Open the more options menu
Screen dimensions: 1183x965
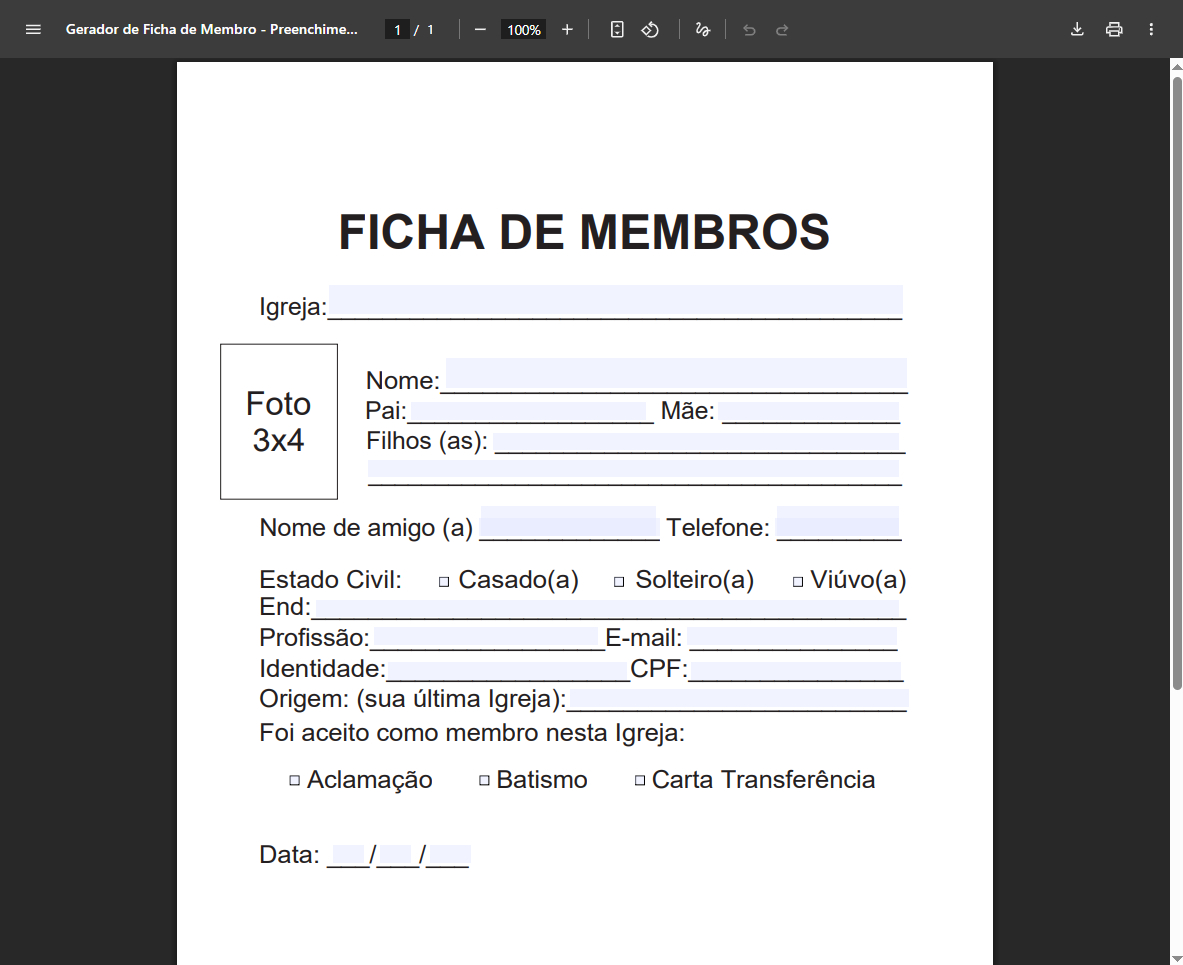(1151, 29)
